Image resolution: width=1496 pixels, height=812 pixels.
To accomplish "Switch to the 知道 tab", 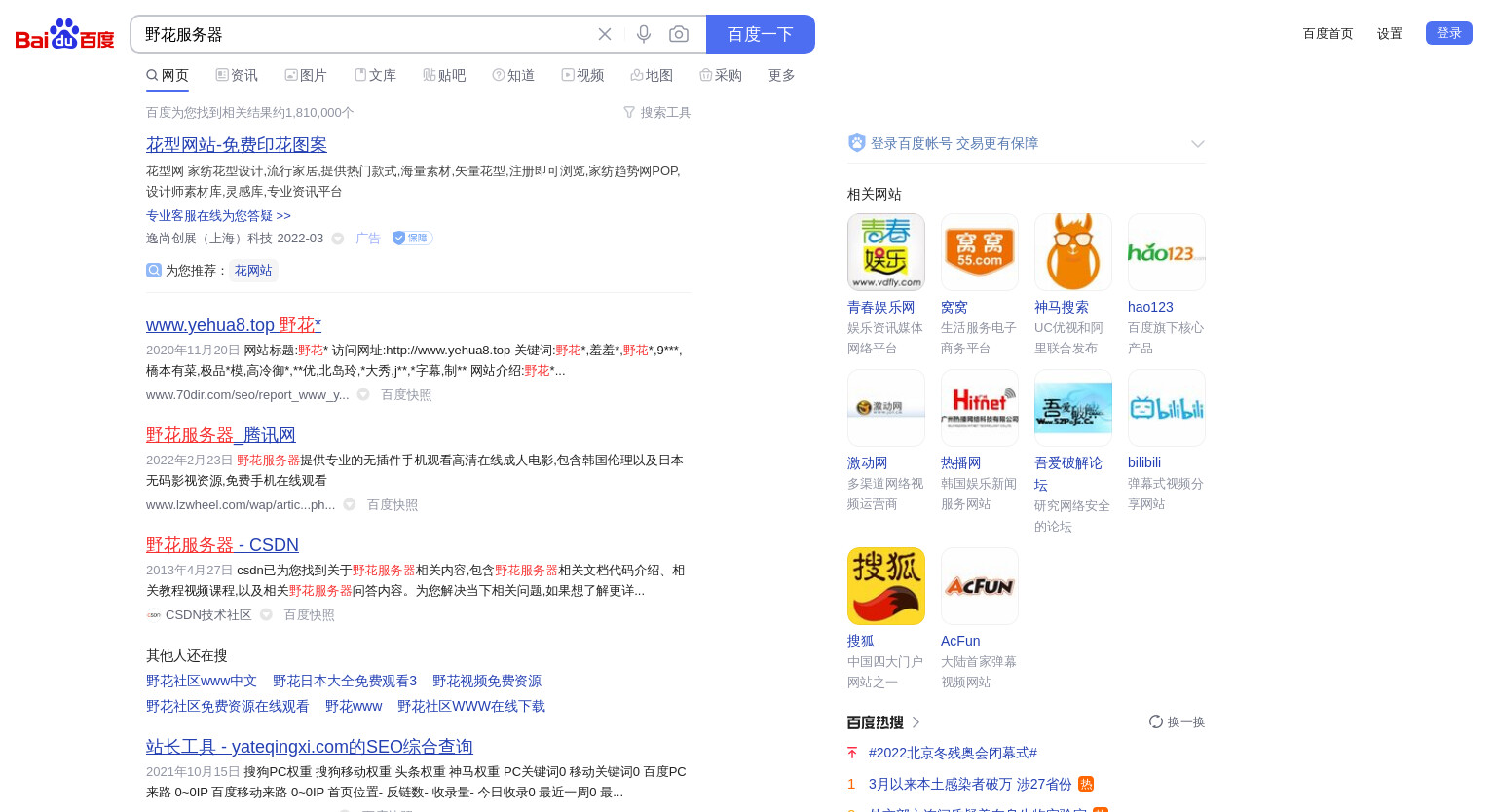I will click(x=513, y=75).
